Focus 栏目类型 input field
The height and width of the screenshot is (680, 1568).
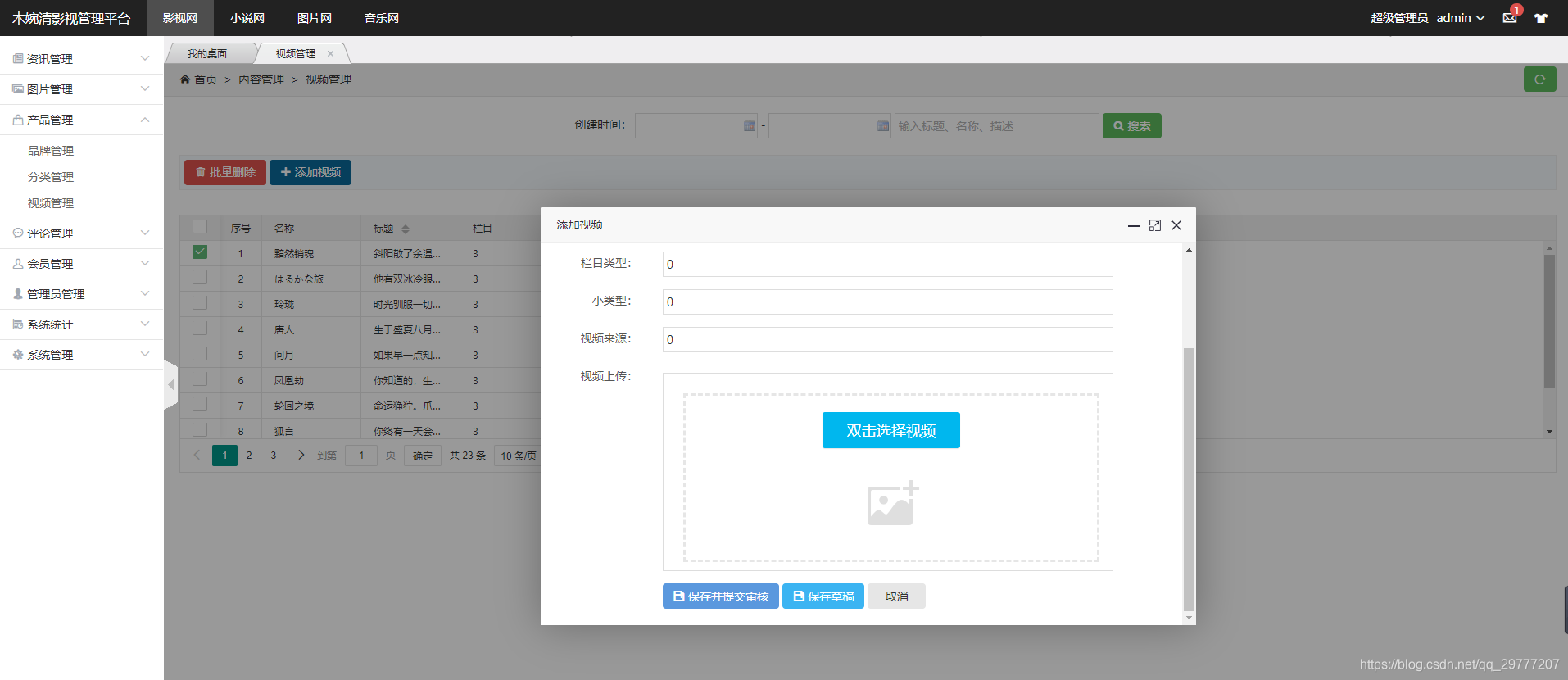point(888,265)
